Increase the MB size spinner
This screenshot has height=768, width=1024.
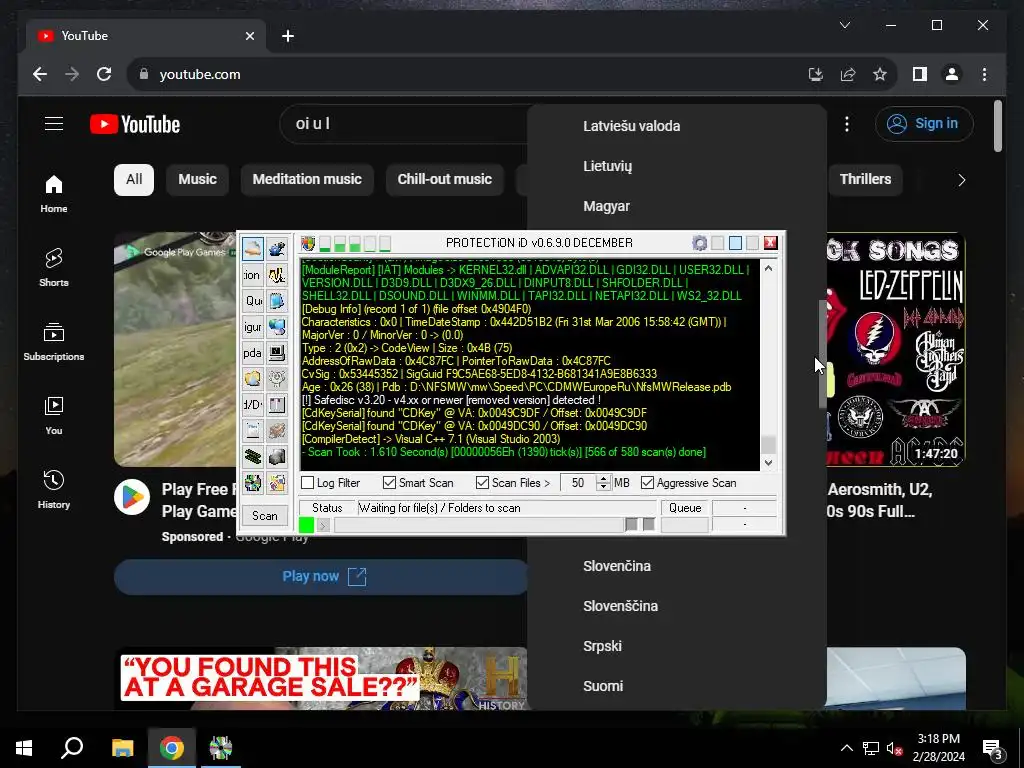pyautogui.click(x=603, y=478)
